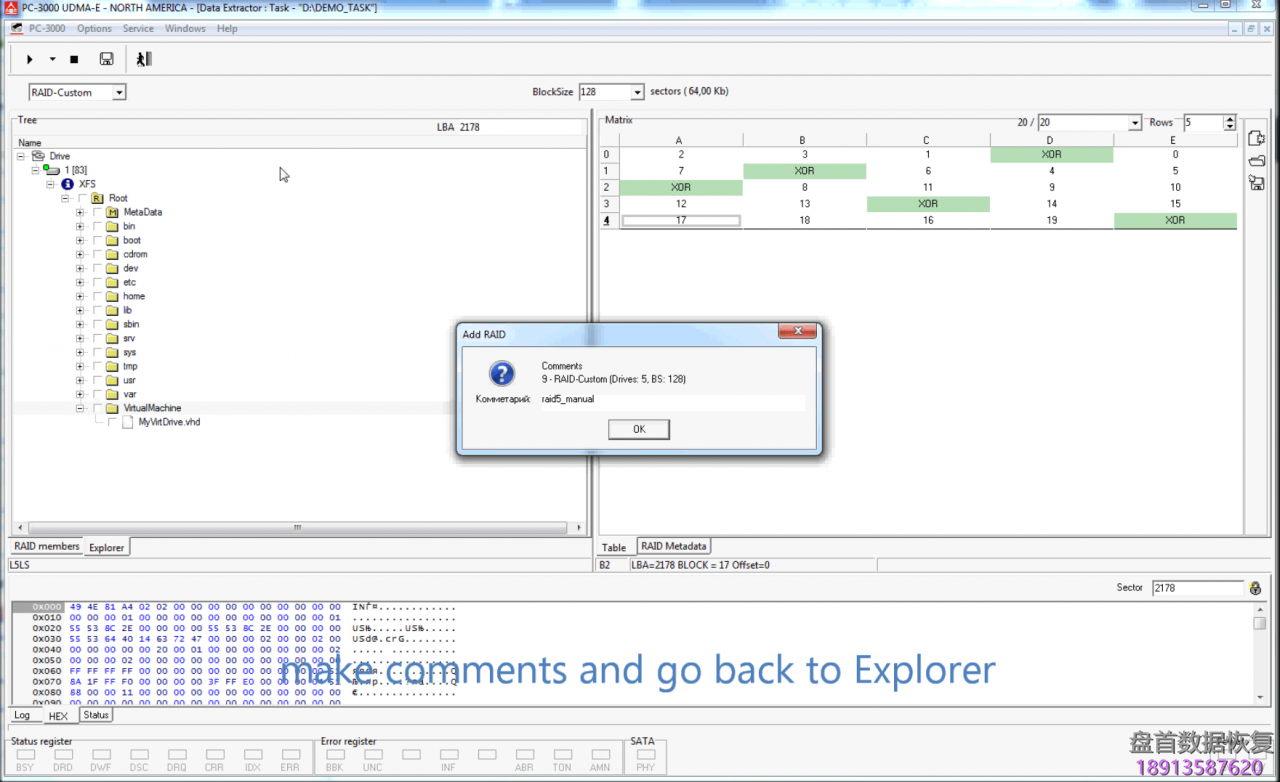Tick the checkbox for MyVirtDrive.vhd

click(x=113, y=422)
